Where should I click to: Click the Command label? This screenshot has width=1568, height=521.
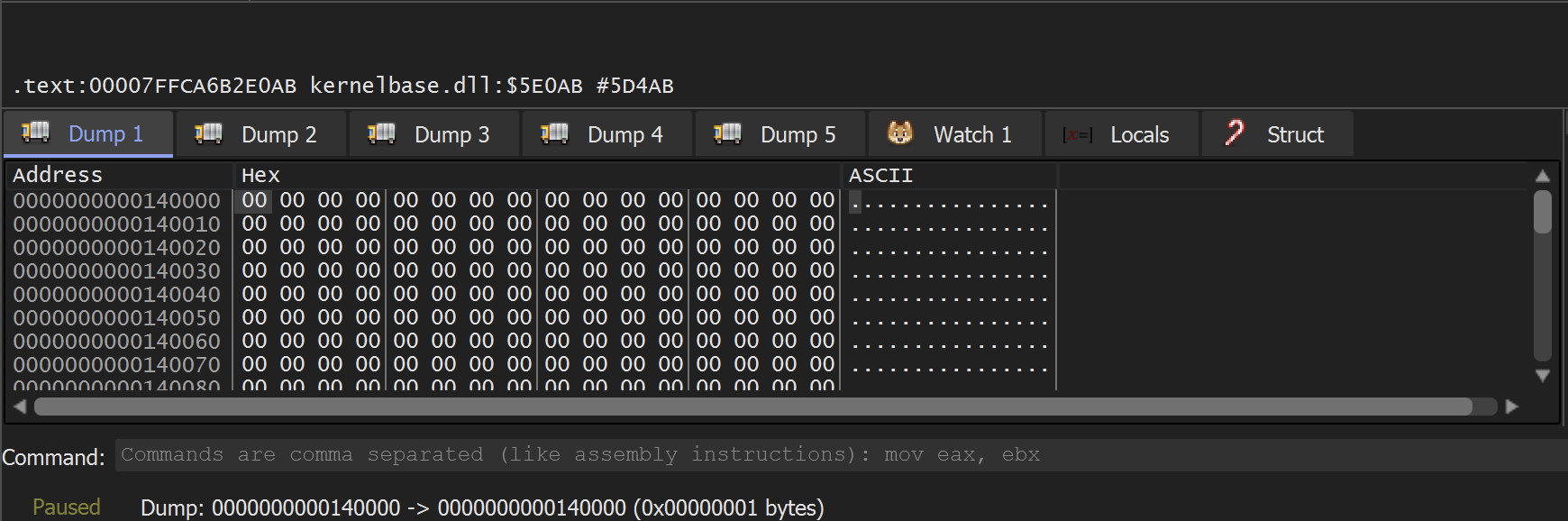[53, 457]
